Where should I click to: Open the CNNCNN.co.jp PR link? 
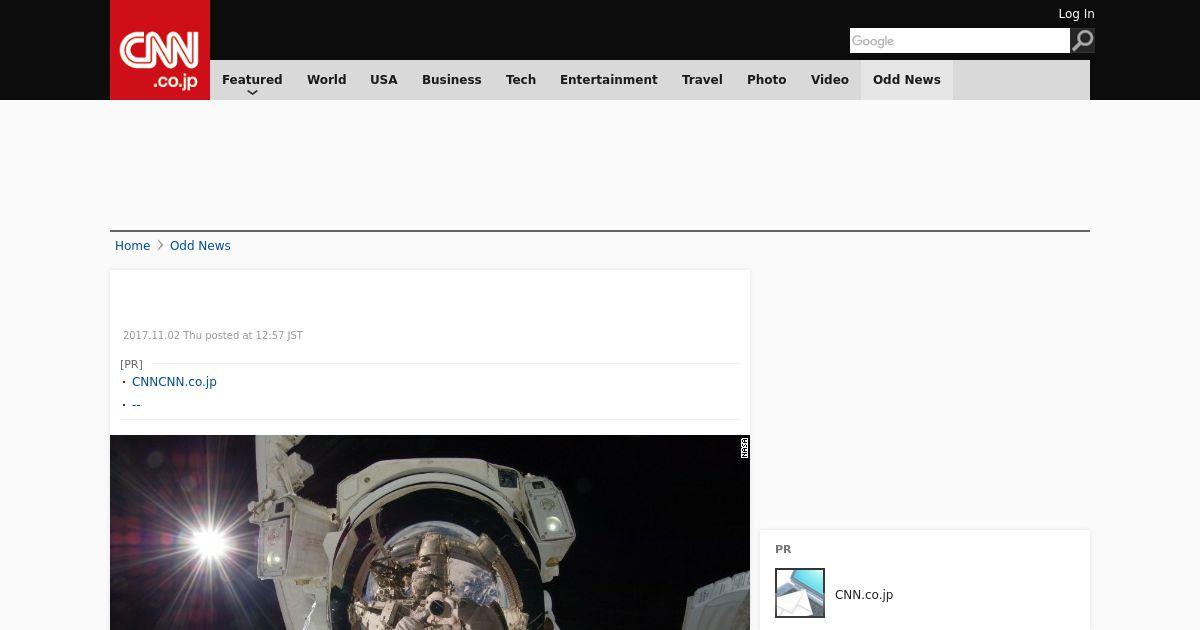[x=174, y=382]
